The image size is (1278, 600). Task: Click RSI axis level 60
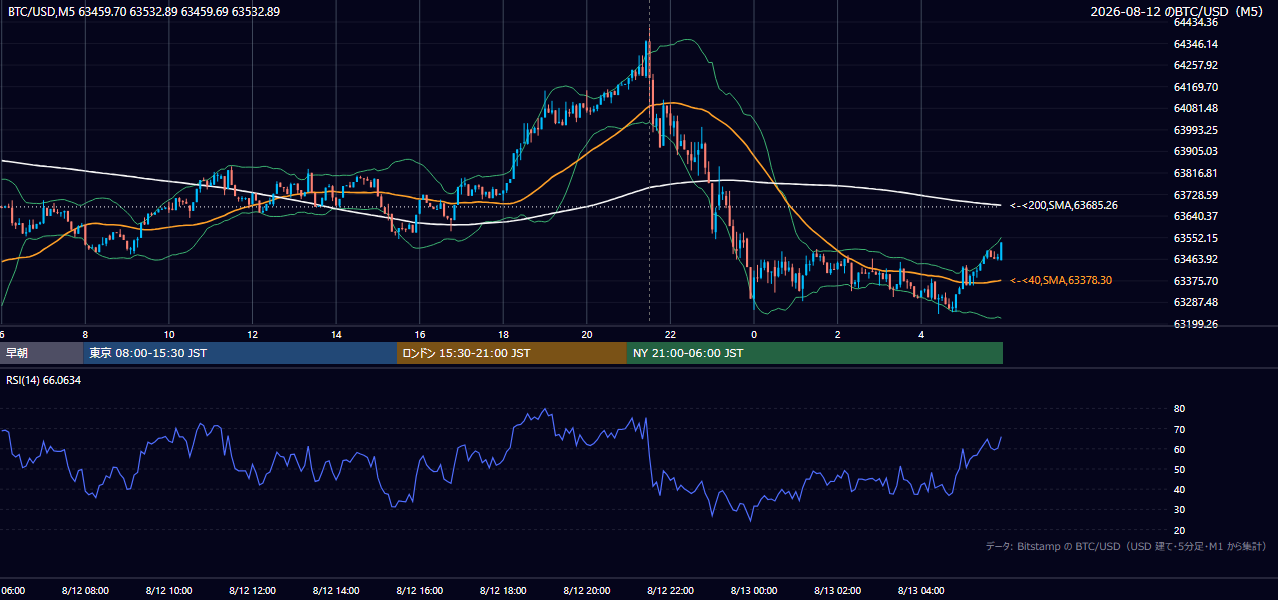pos(1179,449)
